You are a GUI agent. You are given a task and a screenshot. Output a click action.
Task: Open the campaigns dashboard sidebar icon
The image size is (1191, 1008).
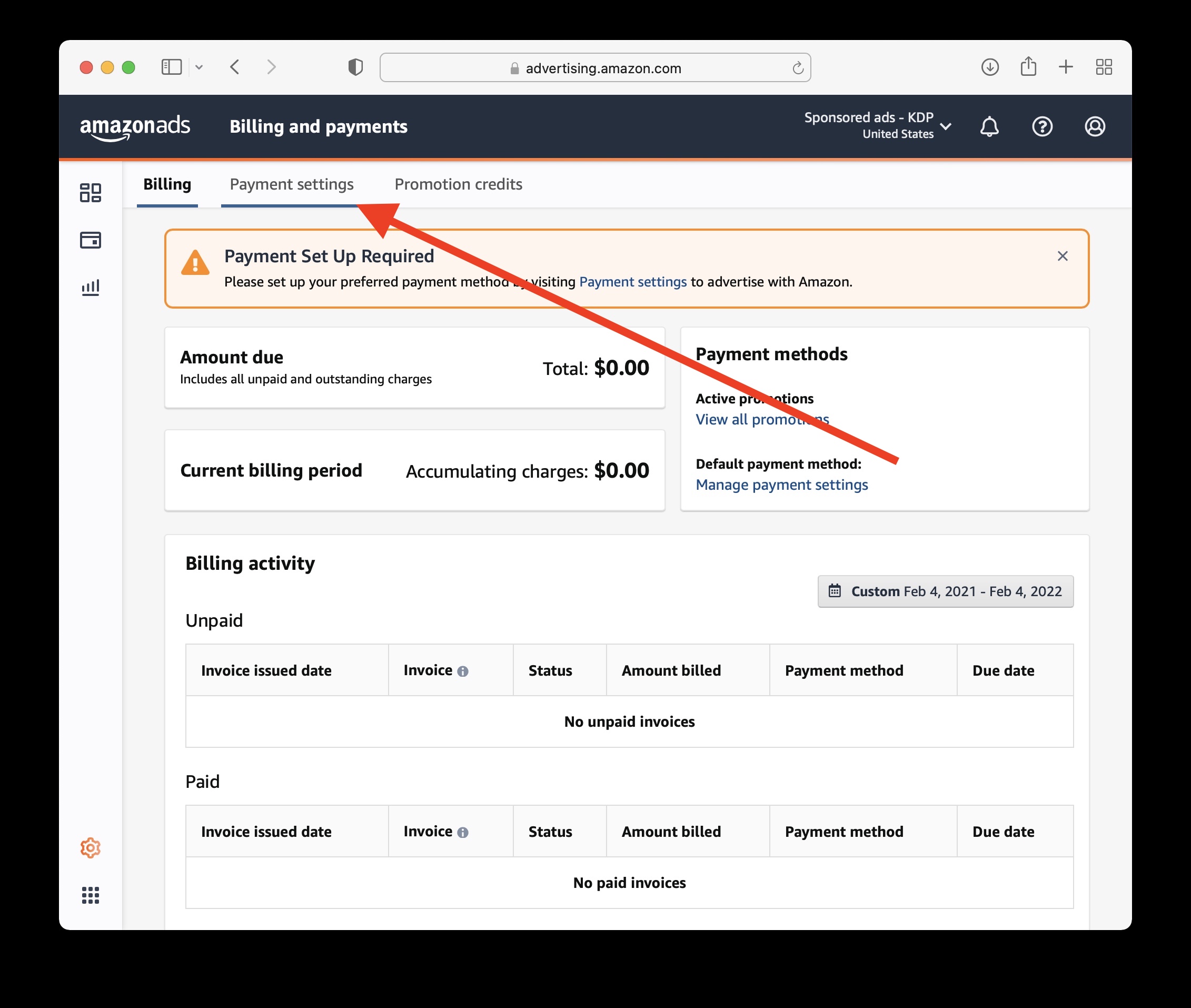(90, 193)
